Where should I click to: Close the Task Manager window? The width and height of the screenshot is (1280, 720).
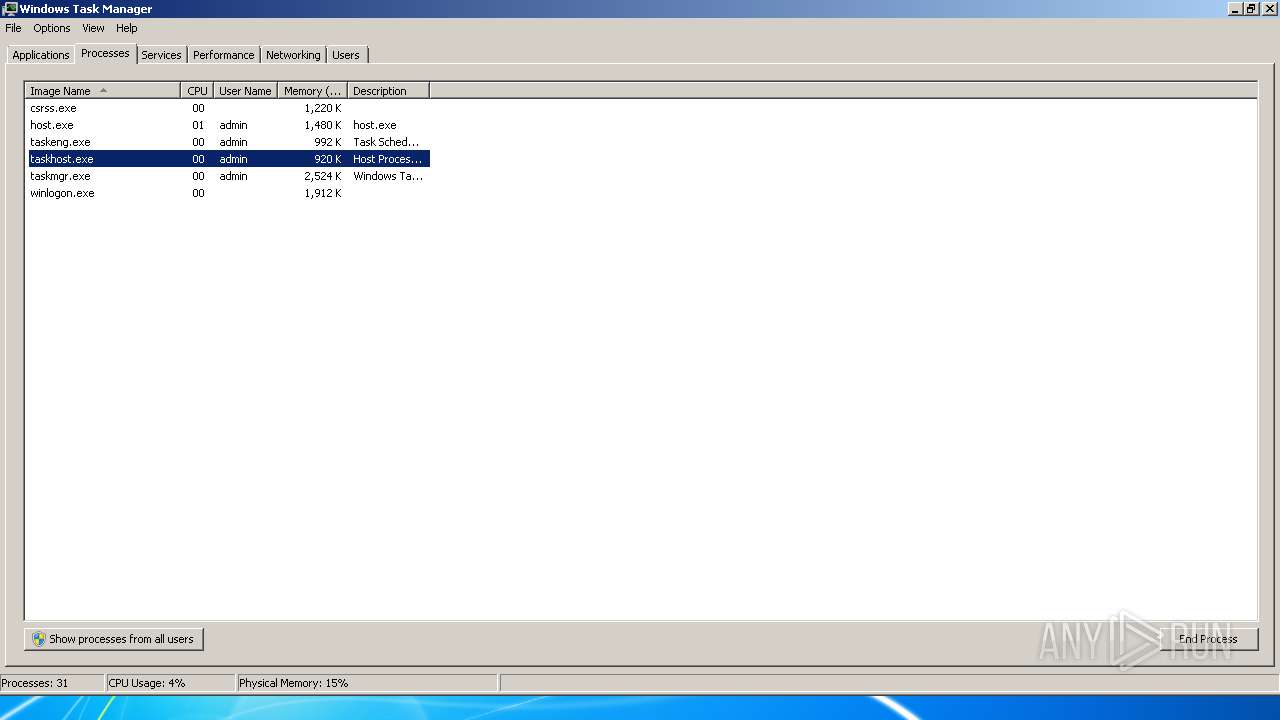tap(1268, 9)
